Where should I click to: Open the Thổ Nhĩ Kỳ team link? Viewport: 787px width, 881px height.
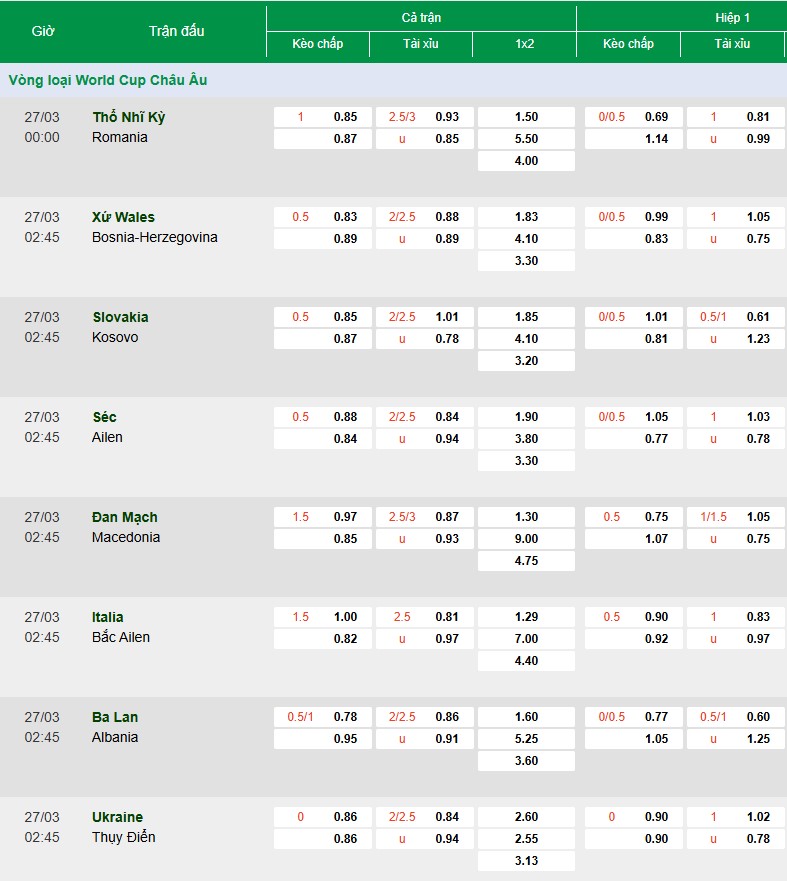pos(128,117)
